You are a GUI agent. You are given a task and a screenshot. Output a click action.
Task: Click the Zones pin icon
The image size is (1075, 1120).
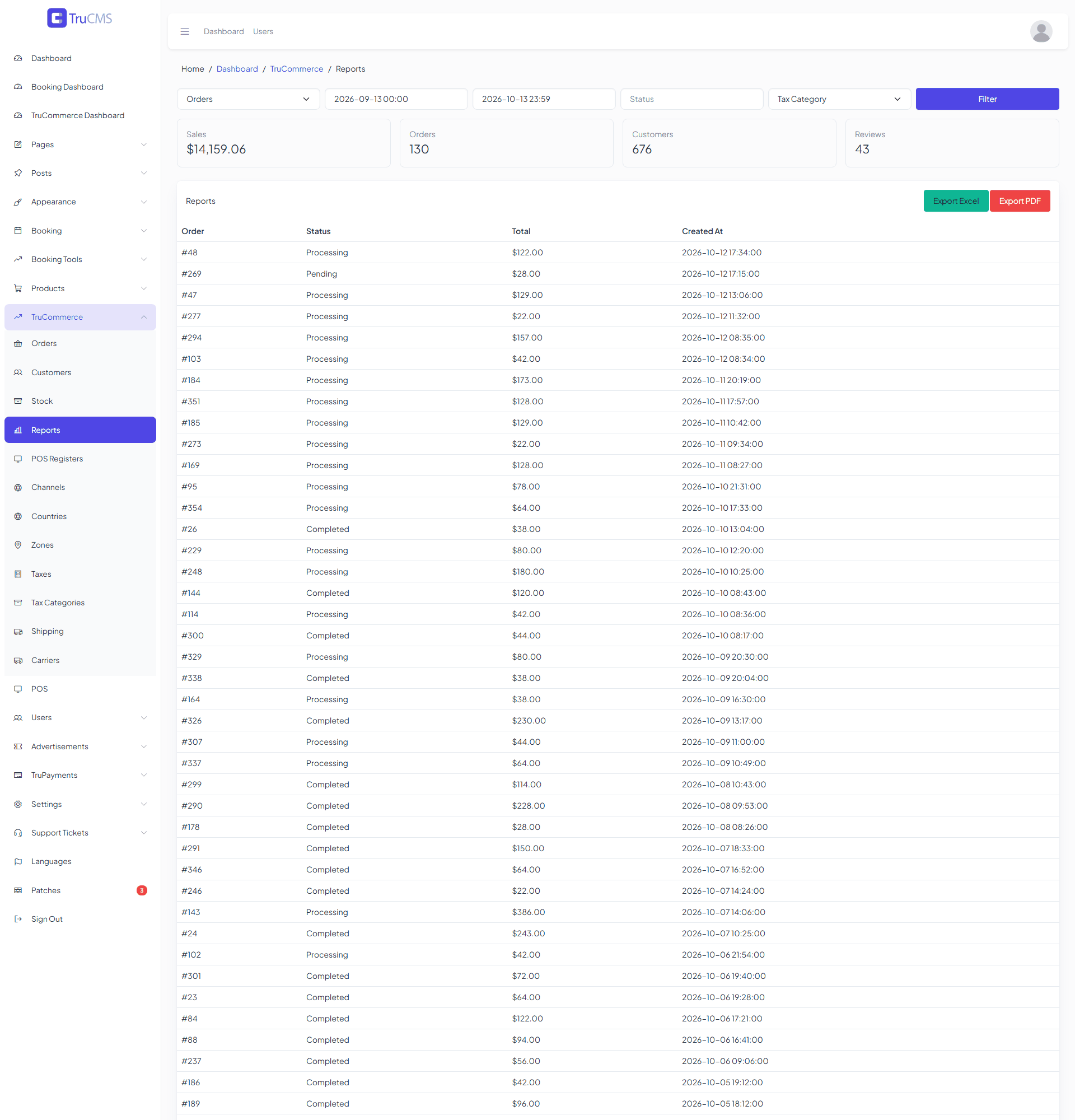tap(18, 545)
